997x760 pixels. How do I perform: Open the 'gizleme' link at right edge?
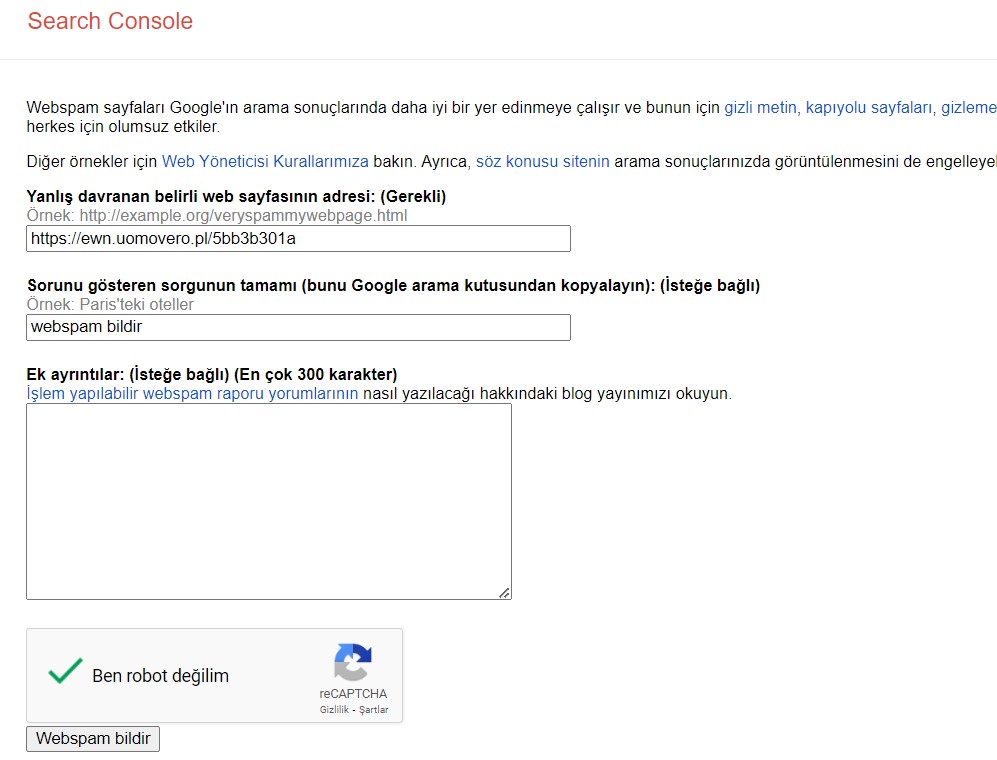tap(969, 107)
